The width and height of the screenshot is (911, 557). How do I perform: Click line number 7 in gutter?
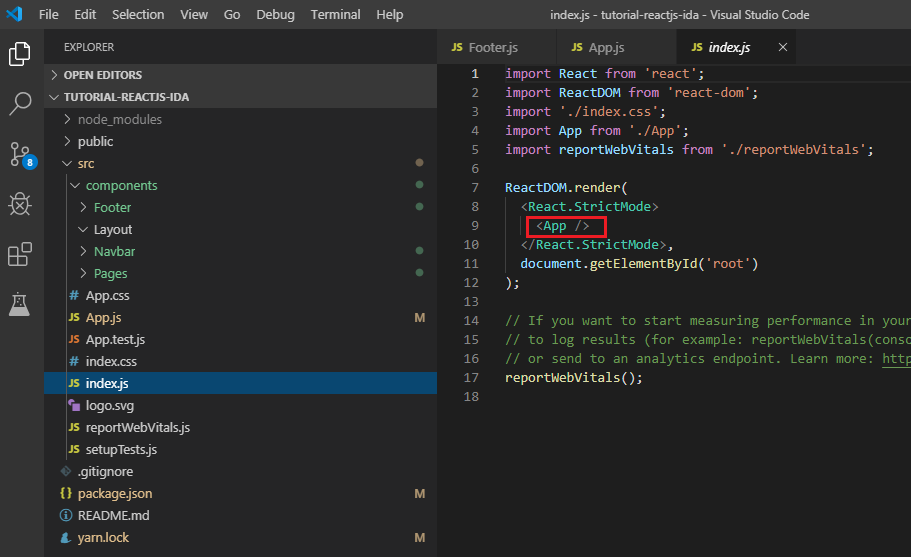pos(475,188)
